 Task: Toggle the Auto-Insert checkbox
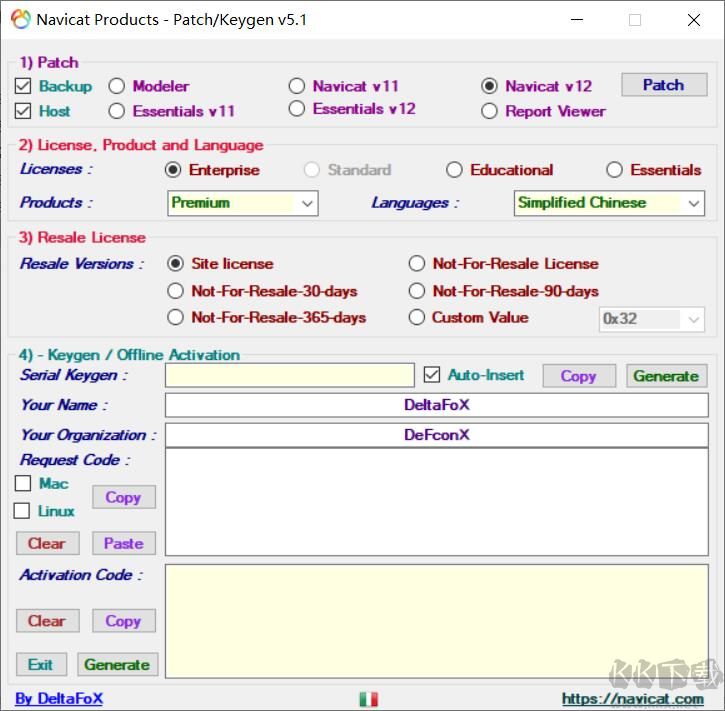click(431, 375)
